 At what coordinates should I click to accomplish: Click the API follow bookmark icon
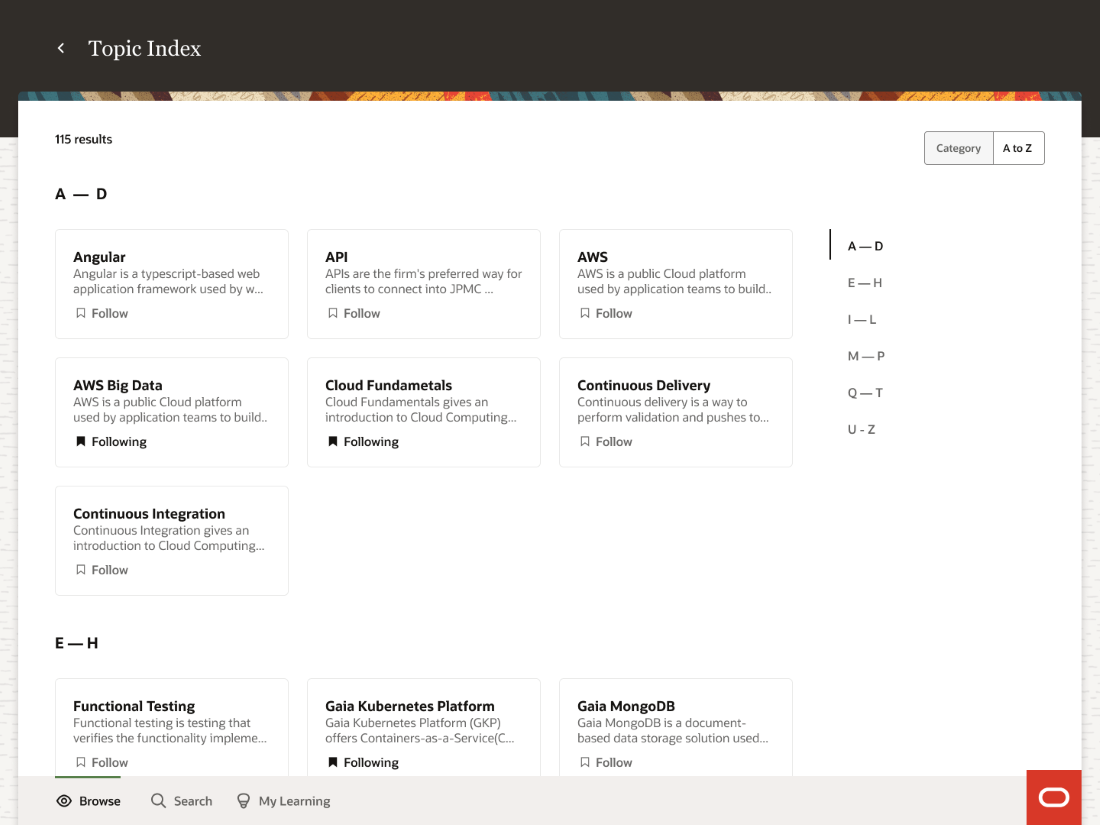coord(333,313)
